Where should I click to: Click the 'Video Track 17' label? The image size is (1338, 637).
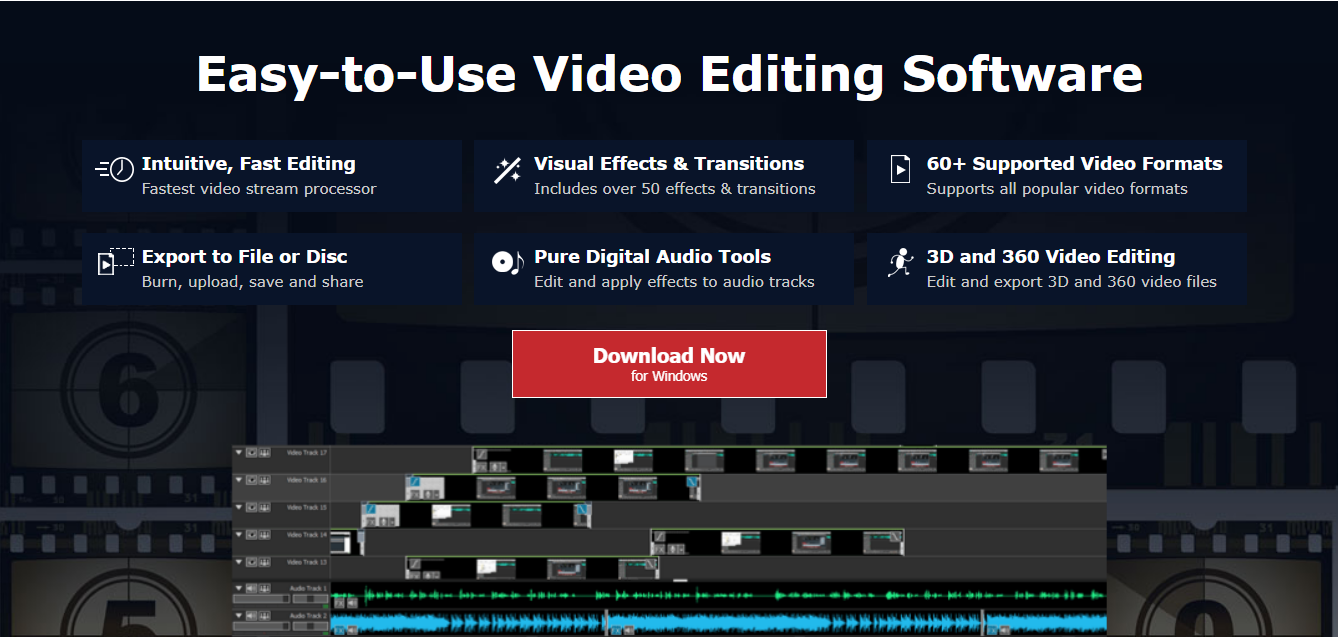tap(307, 452)
